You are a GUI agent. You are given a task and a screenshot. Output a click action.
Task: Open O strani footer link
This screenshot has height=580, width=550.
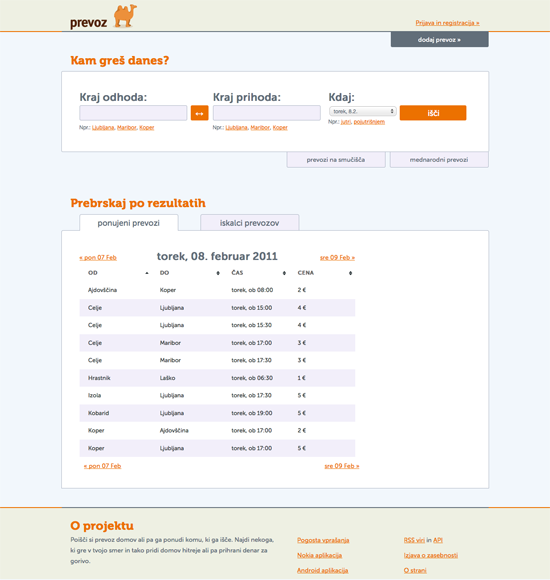coord(415,570)
